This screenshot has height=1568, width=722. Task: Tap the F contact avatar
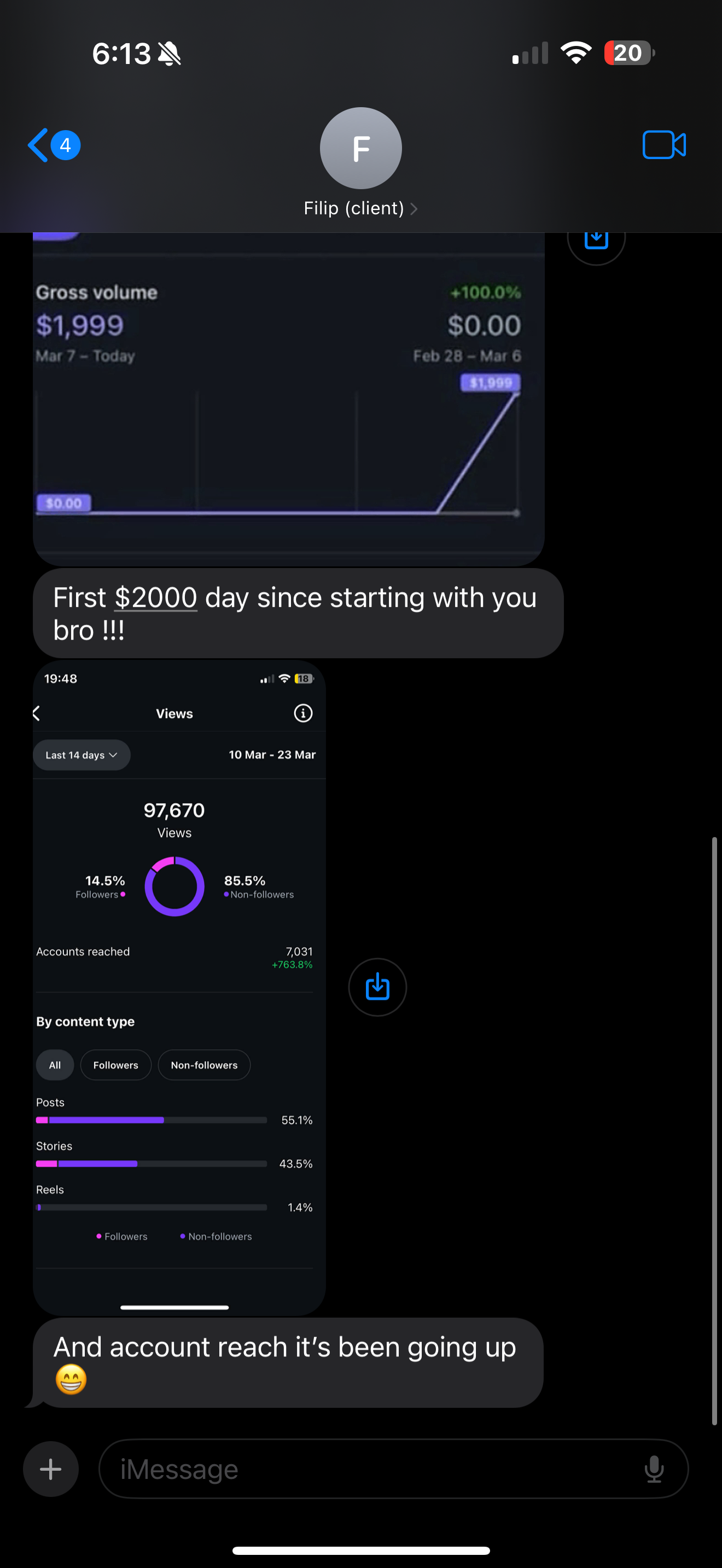pos(361,148)
